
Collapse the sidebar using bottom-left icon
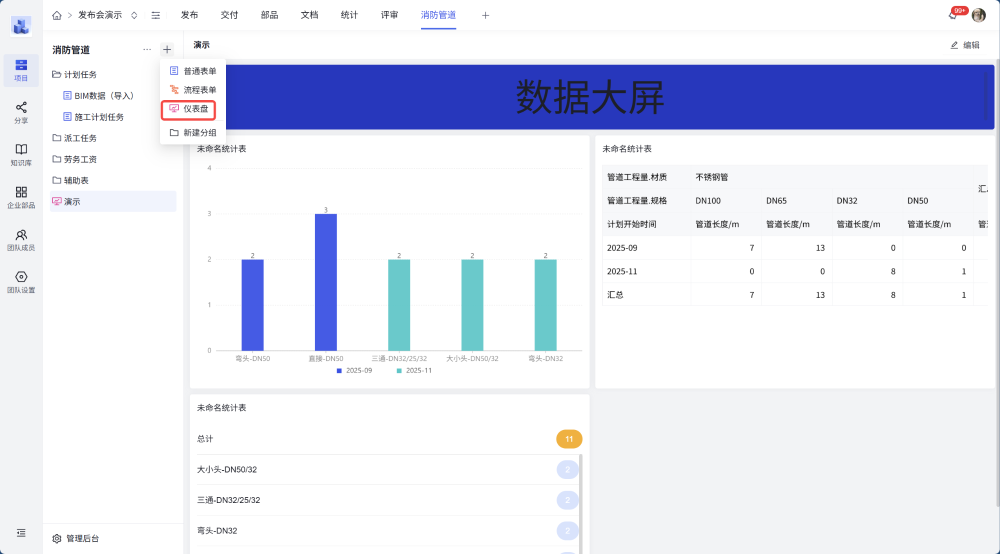(x=21, y=533)
